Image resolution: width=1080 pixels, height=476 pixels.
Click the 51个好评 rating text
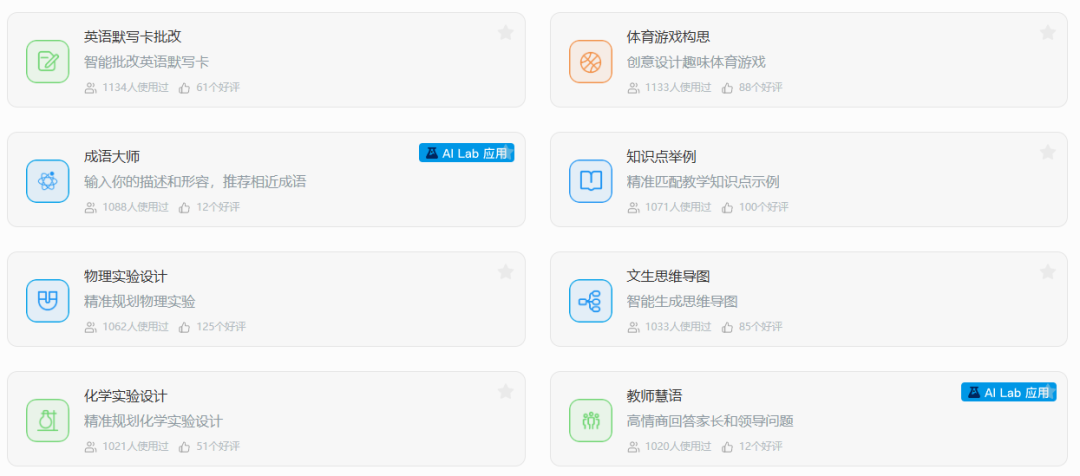tap(218, 446)
